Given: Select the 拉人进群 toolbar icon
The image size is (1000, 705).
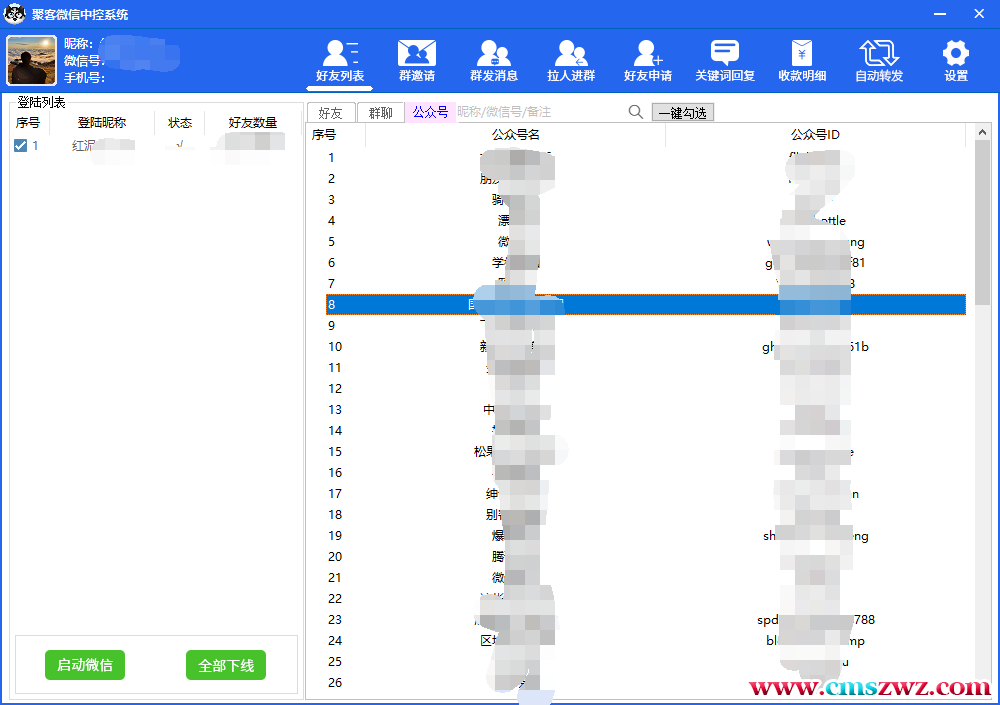Looking at the screenshot, I should (571, 54).
